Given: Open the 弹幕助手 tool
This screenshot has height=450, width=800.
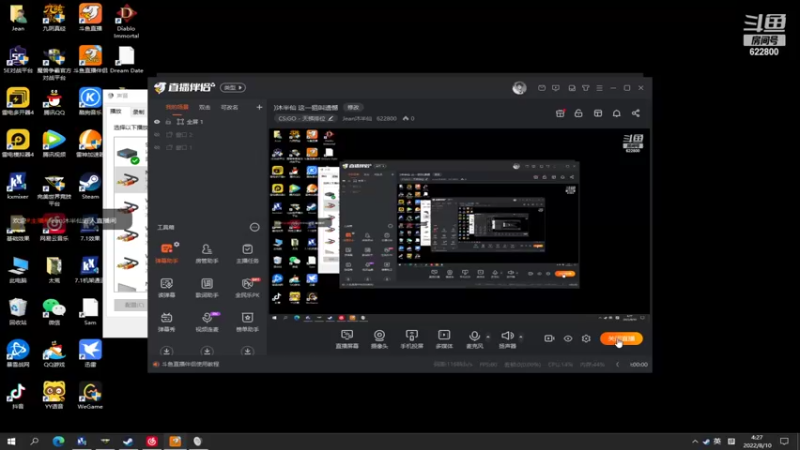Looking at the screenshot, I should 166,253.
